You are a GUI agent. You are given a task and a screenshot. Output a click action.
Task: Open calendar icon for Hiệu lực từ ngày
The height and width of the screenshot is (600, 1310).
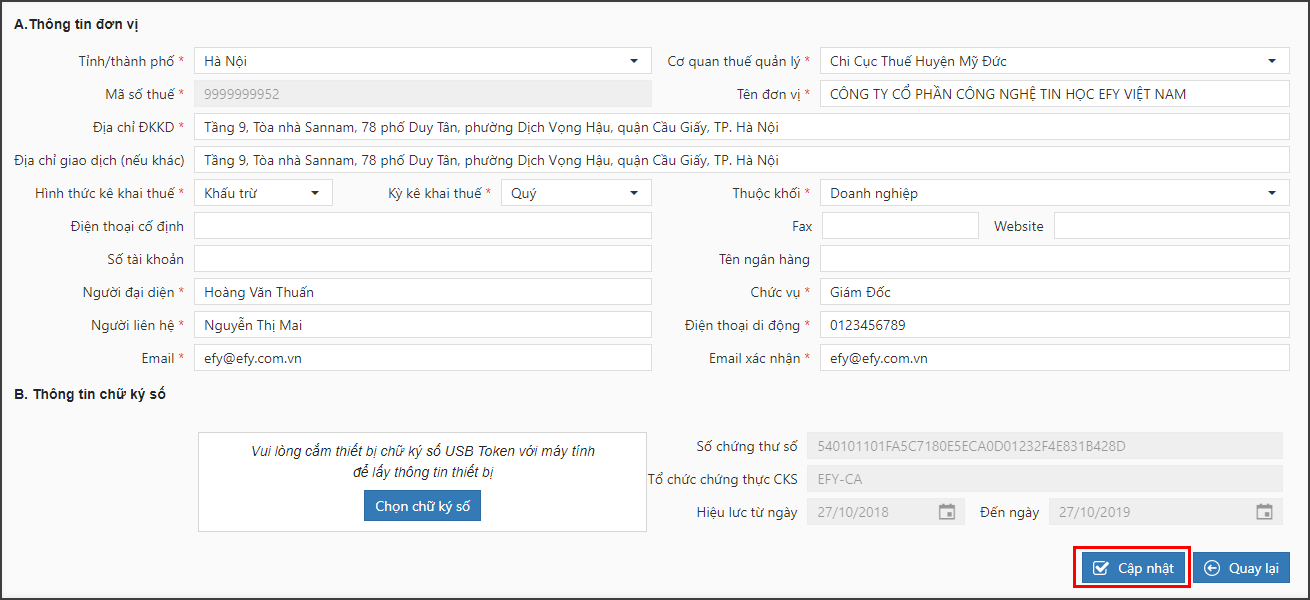946,512
